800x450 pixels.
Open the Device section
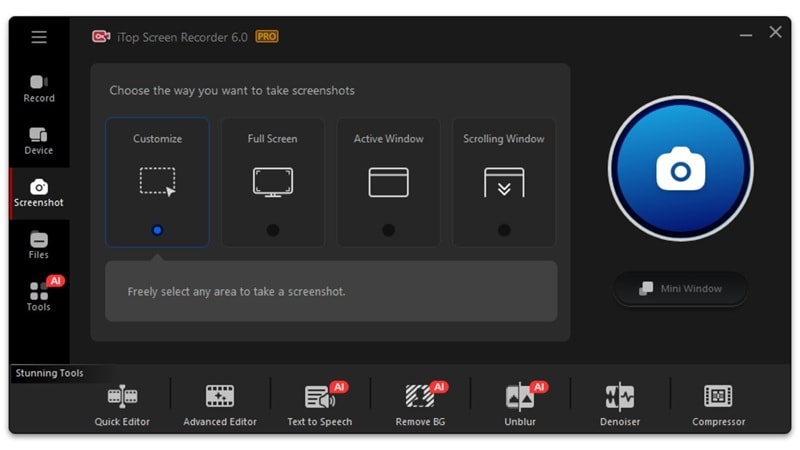(39, 141)
